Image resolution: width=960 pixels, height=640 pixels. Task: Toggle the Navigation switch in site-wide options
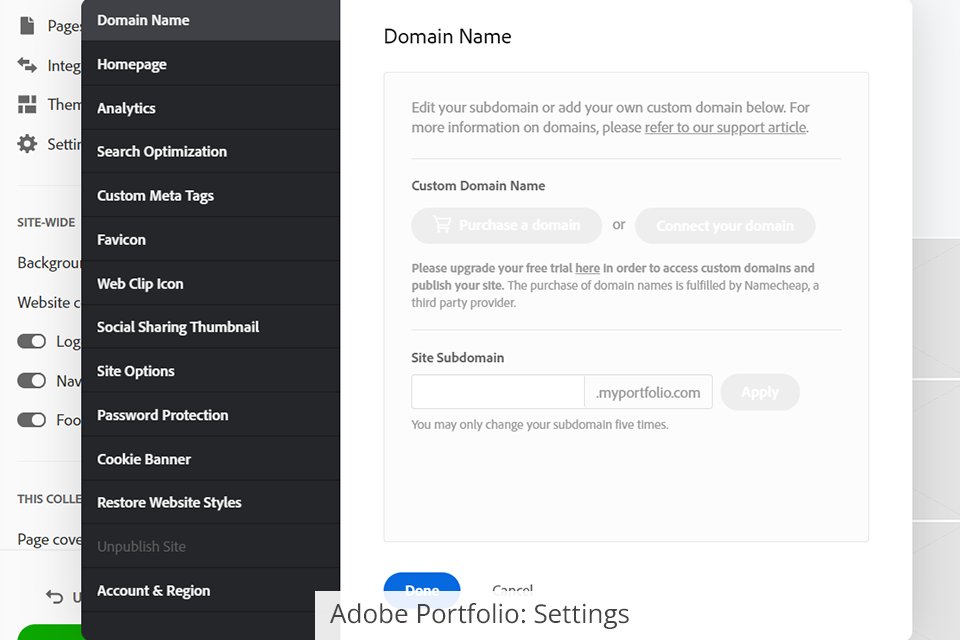32,380
